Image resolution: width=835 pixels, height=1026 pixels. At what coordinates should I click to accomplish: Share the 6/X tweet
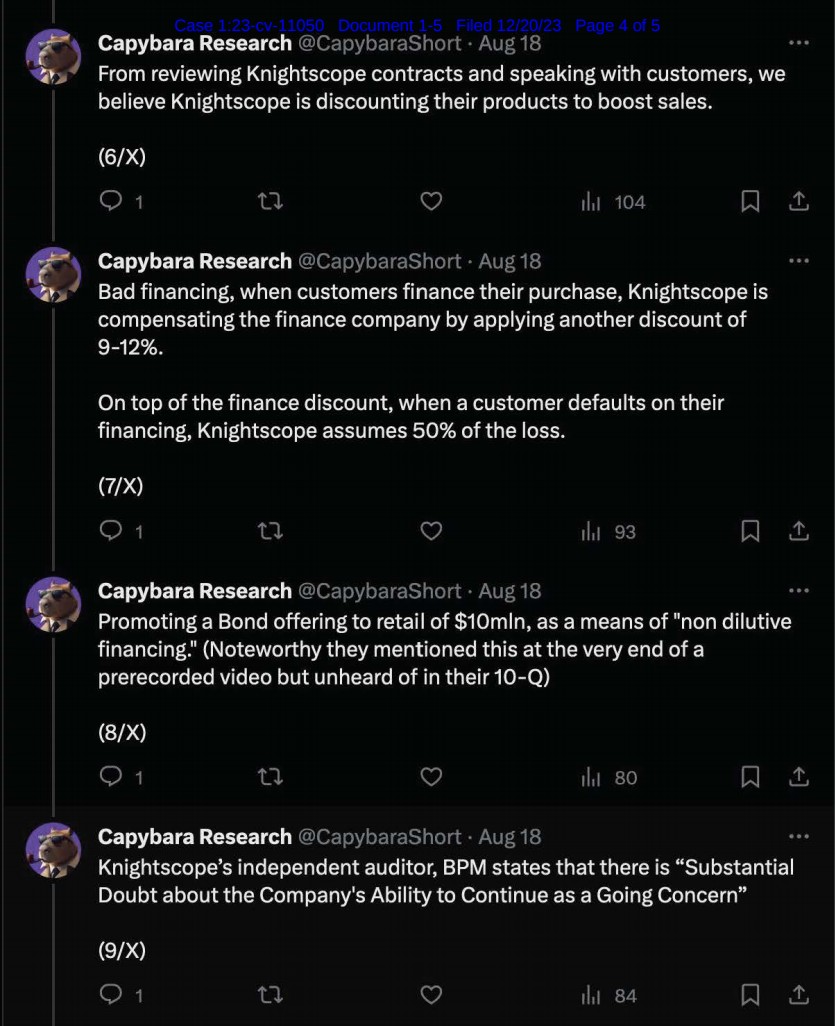799,202
